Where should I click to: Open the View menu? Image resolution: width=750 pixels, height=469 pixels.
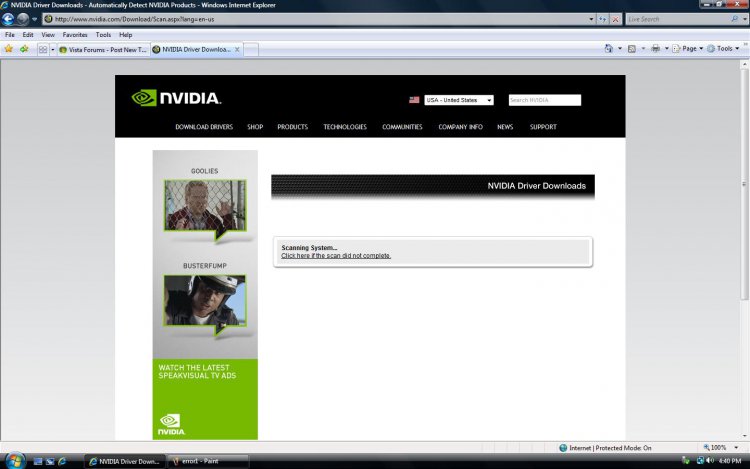click(48, 35)
